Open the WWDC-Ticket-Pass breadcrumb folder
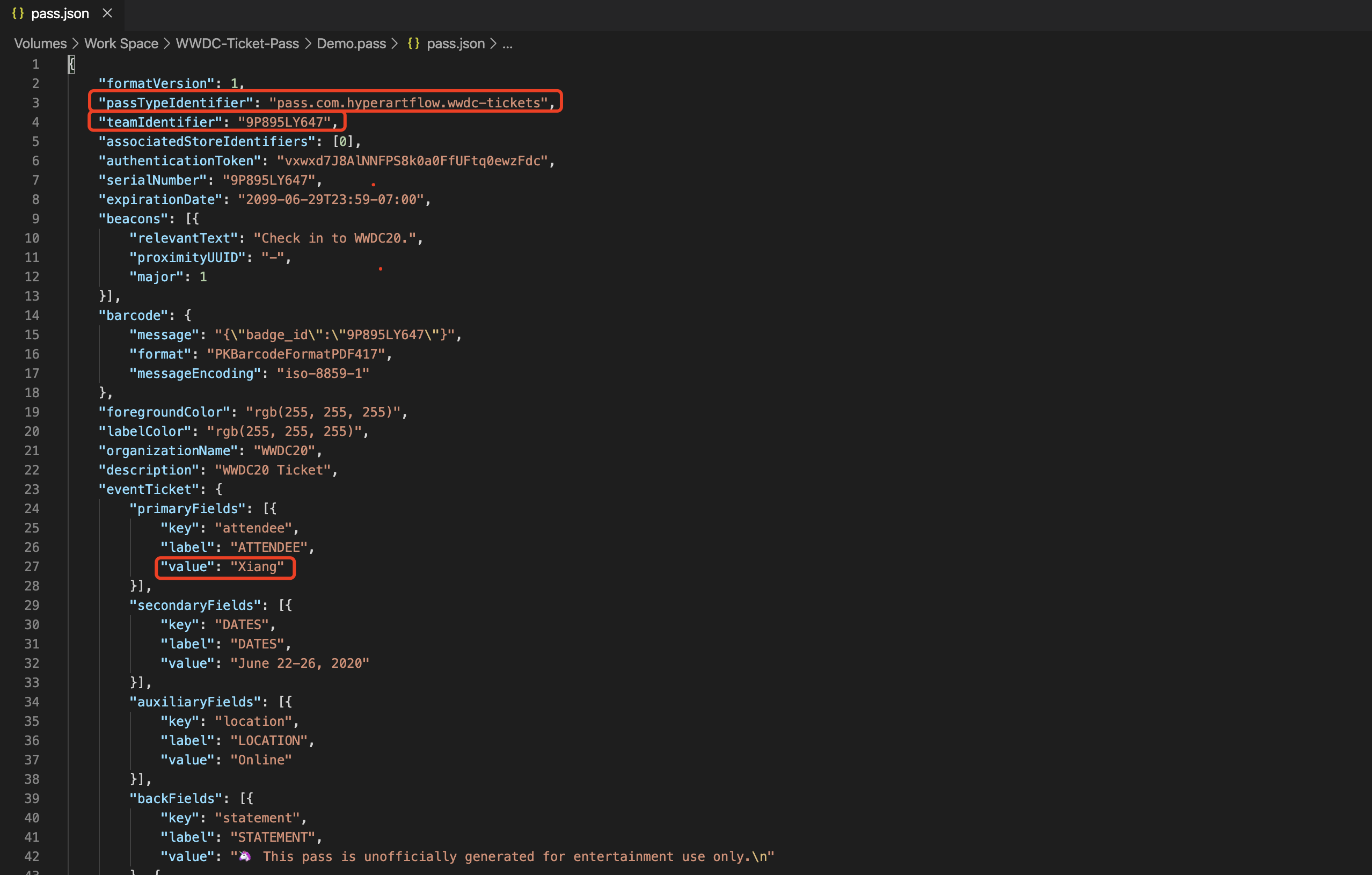Screen dimensions: 1372x875 click(237, 43)
